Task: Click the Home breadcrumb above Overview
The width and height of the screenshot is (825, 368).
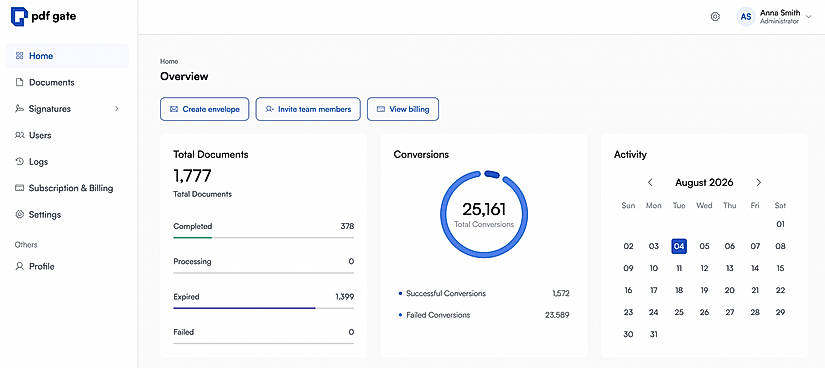Action: point(169,62)
